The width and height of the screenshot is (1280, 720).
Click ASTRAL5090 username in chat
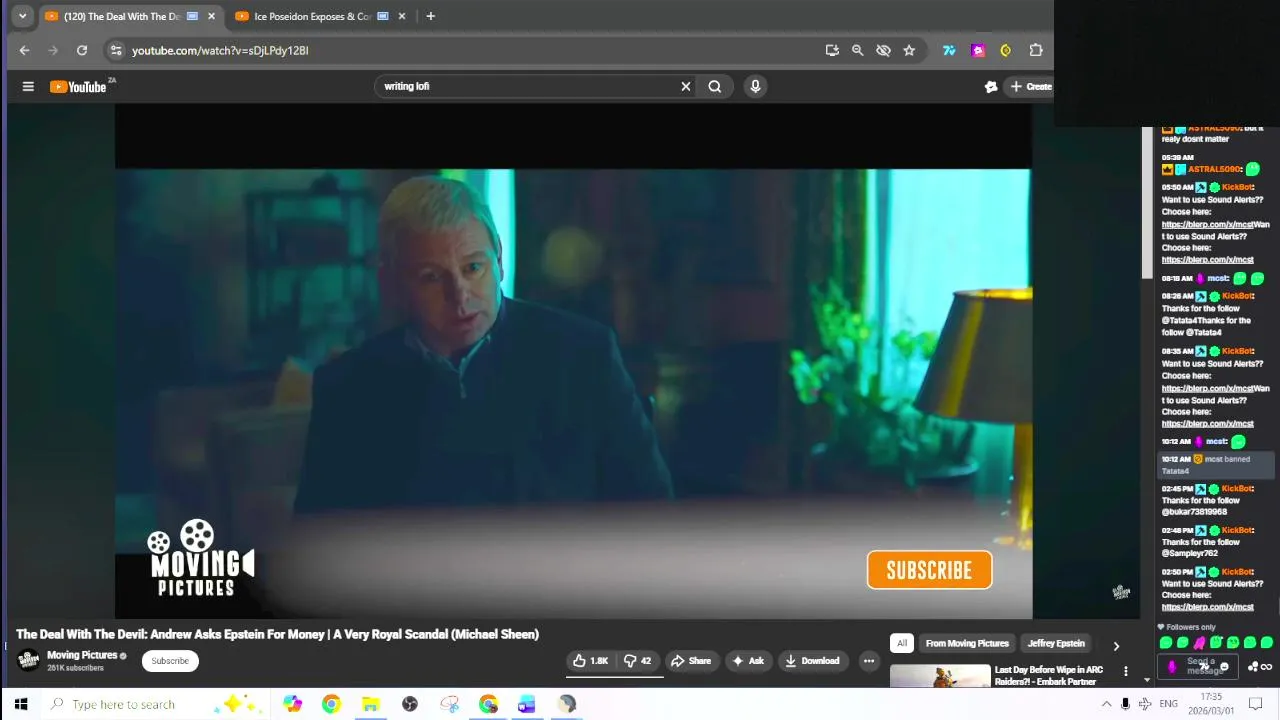tap(1215, 169)
